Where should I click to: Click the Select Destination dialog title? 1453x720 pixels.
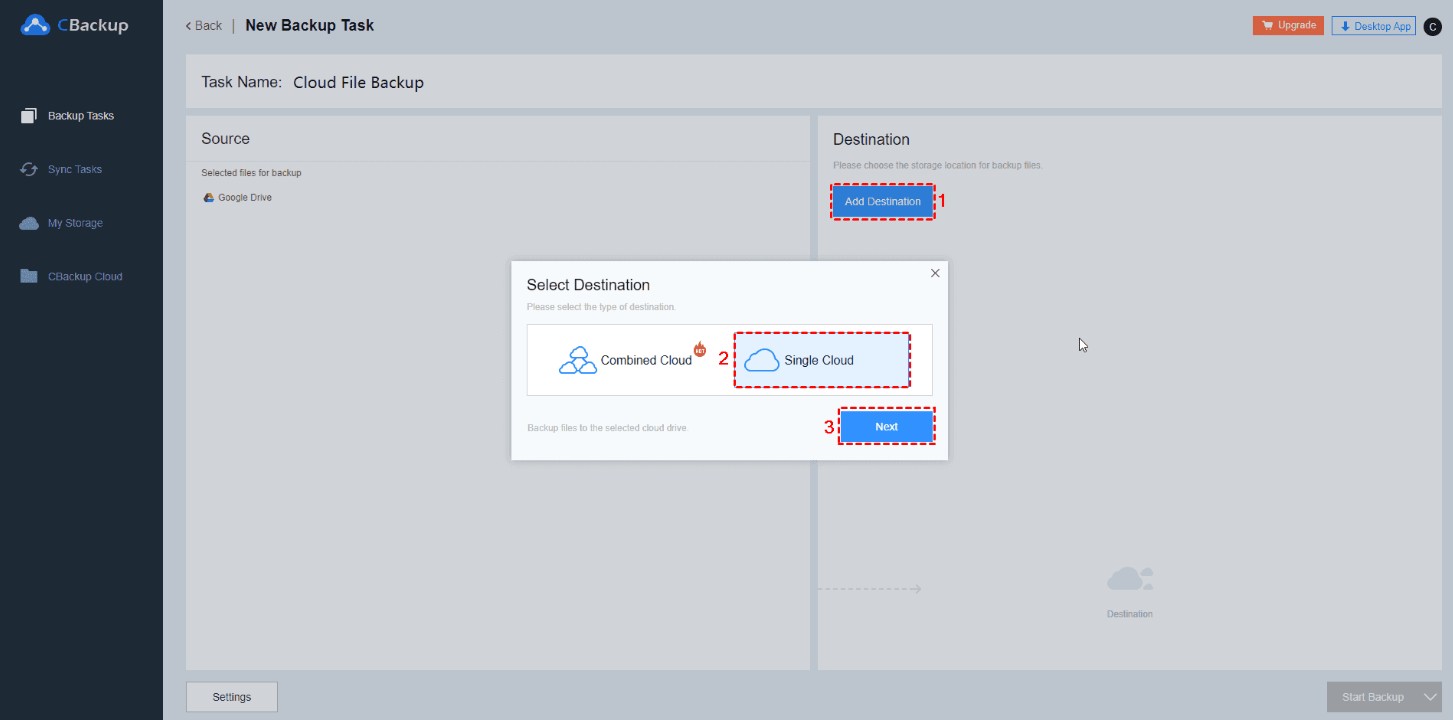[588, 285]
